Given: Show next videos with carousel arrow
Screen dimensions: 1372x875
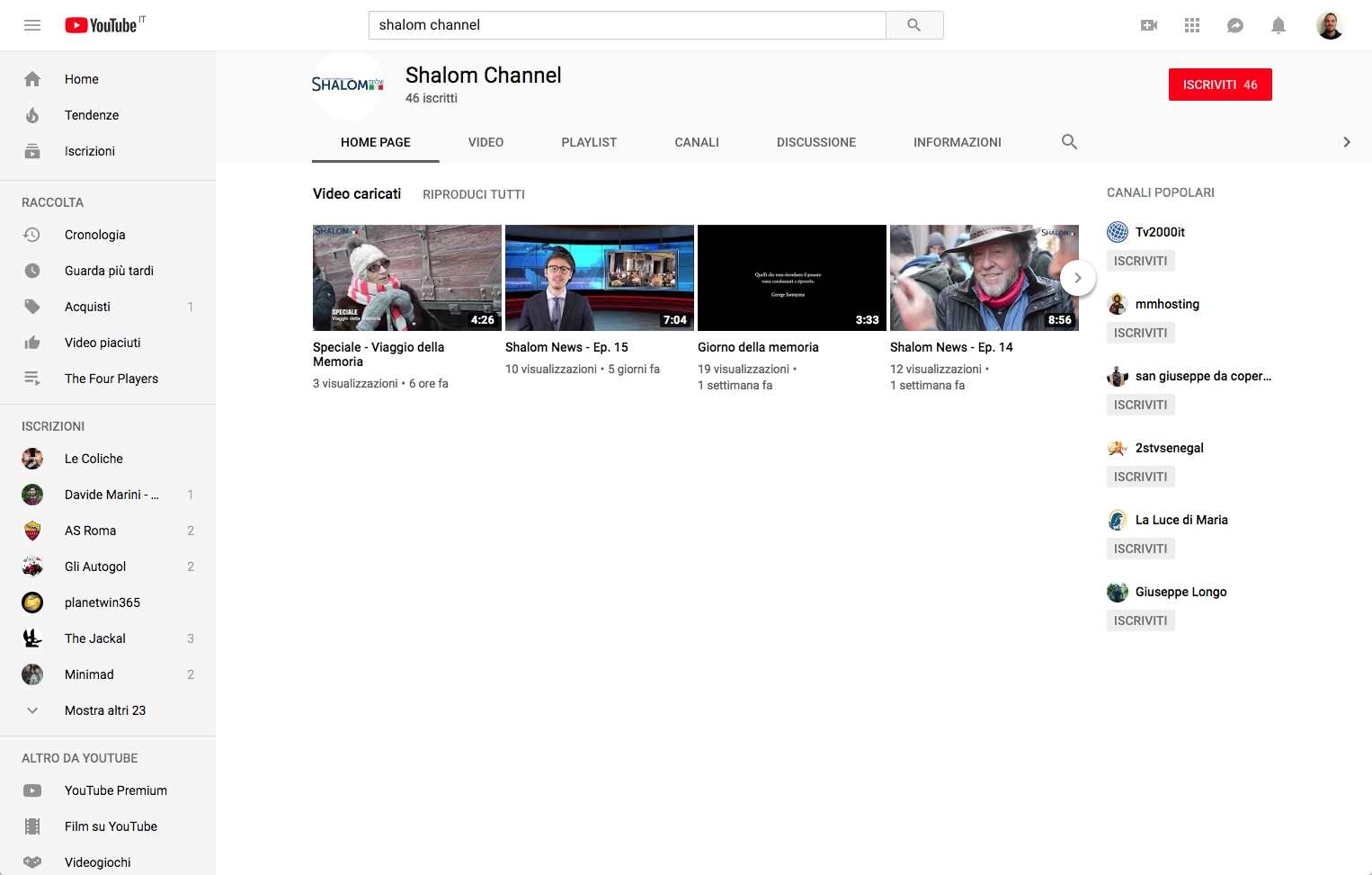Looking at the screenshot, I should (1077, 278).
